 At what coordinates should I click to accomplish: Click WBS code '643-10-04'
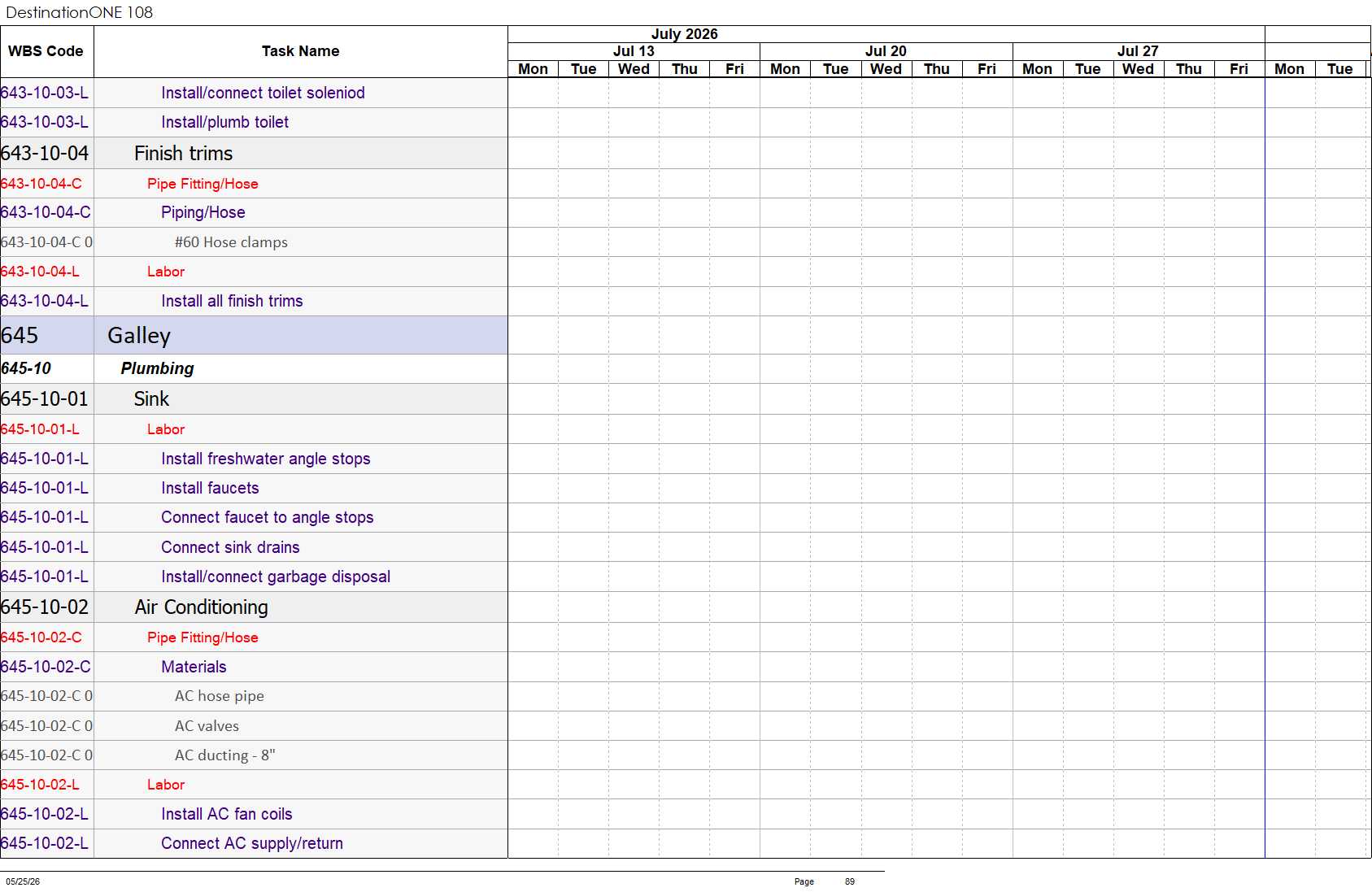(45, 153)
